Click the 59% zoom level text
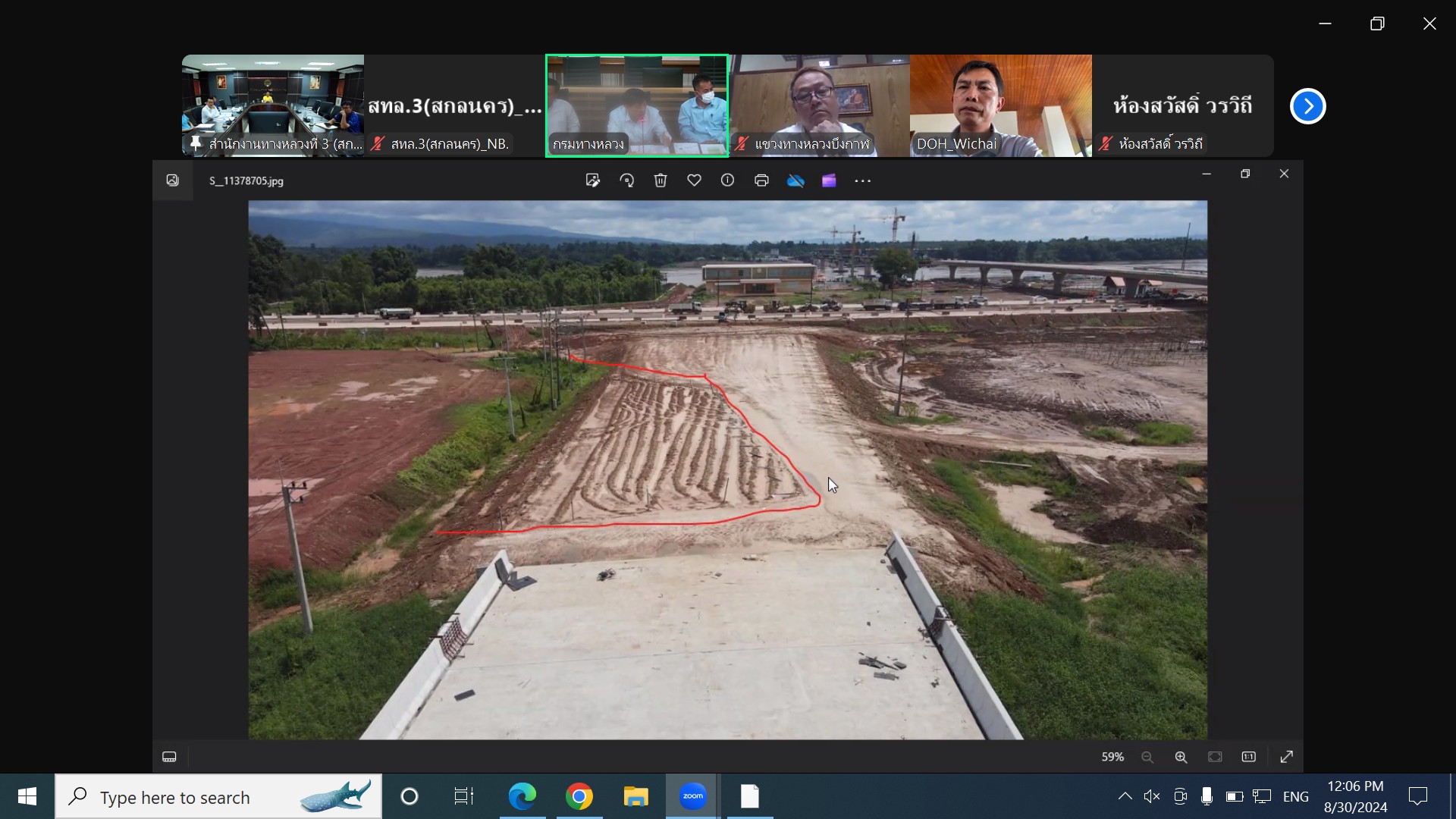The width and height of the screenshot is (1456, 819). [1112, 757]
